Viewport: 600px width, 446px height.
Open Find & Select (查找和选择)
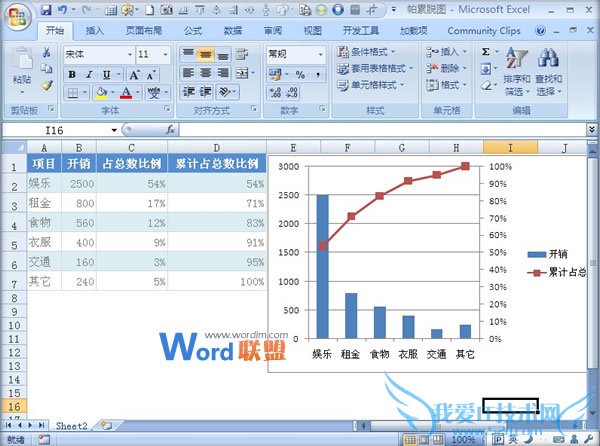[548, 72]
